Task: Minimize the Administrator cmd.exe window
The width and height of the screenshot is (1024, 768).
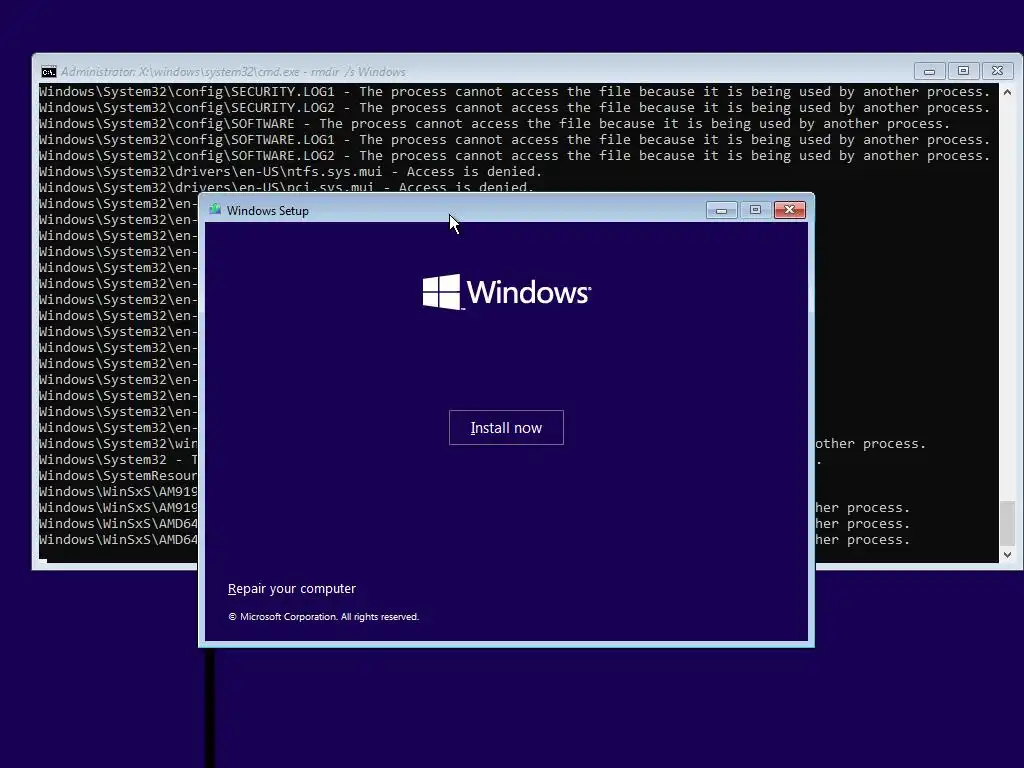Action: (x=929, y=71)
